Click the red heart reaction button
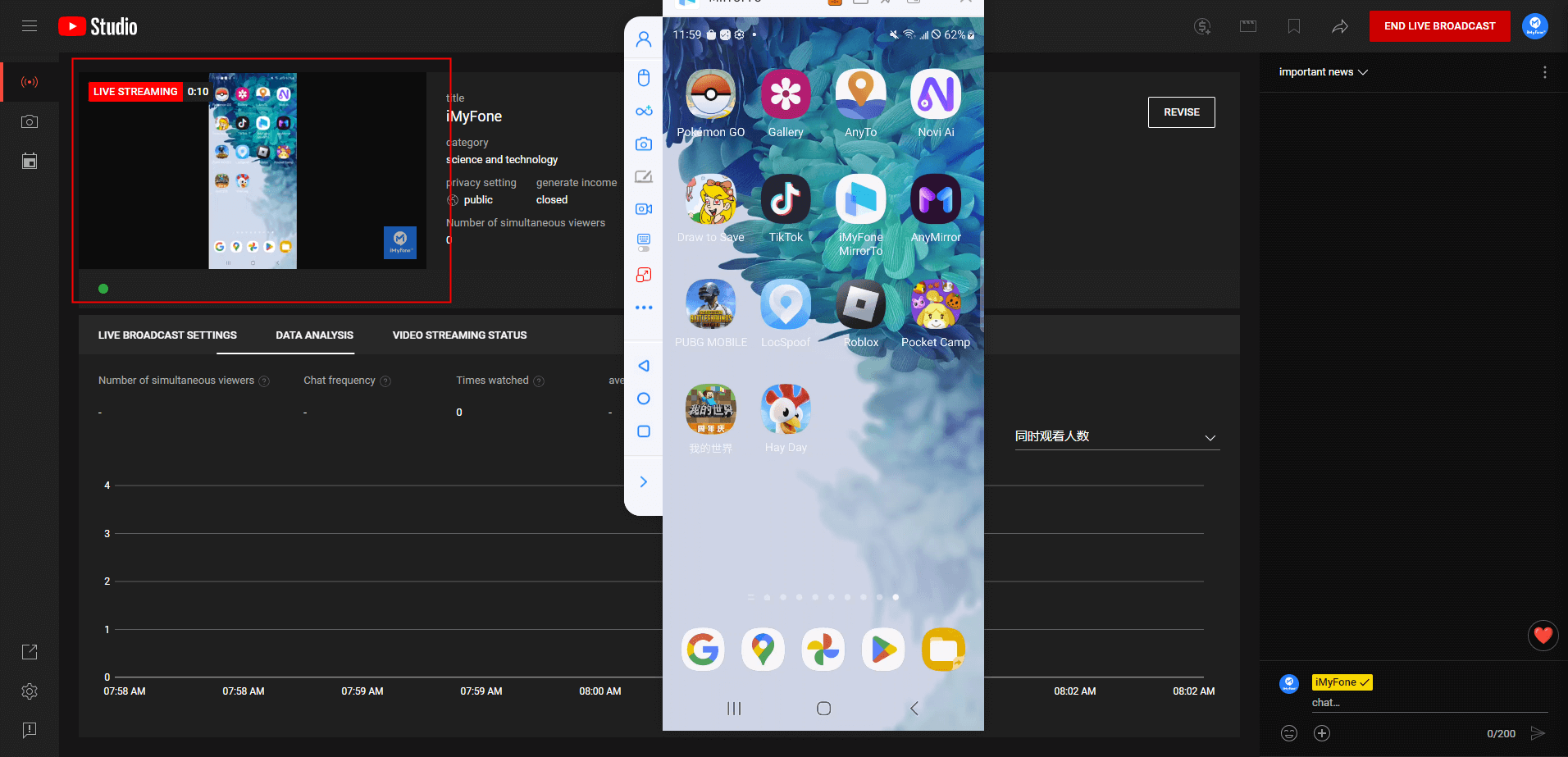 (x=1543, y=635)
